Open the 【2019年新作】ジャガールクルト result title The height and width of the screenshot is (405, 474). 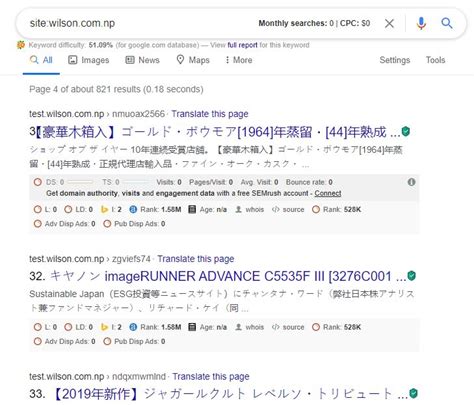tap(219, 394)
